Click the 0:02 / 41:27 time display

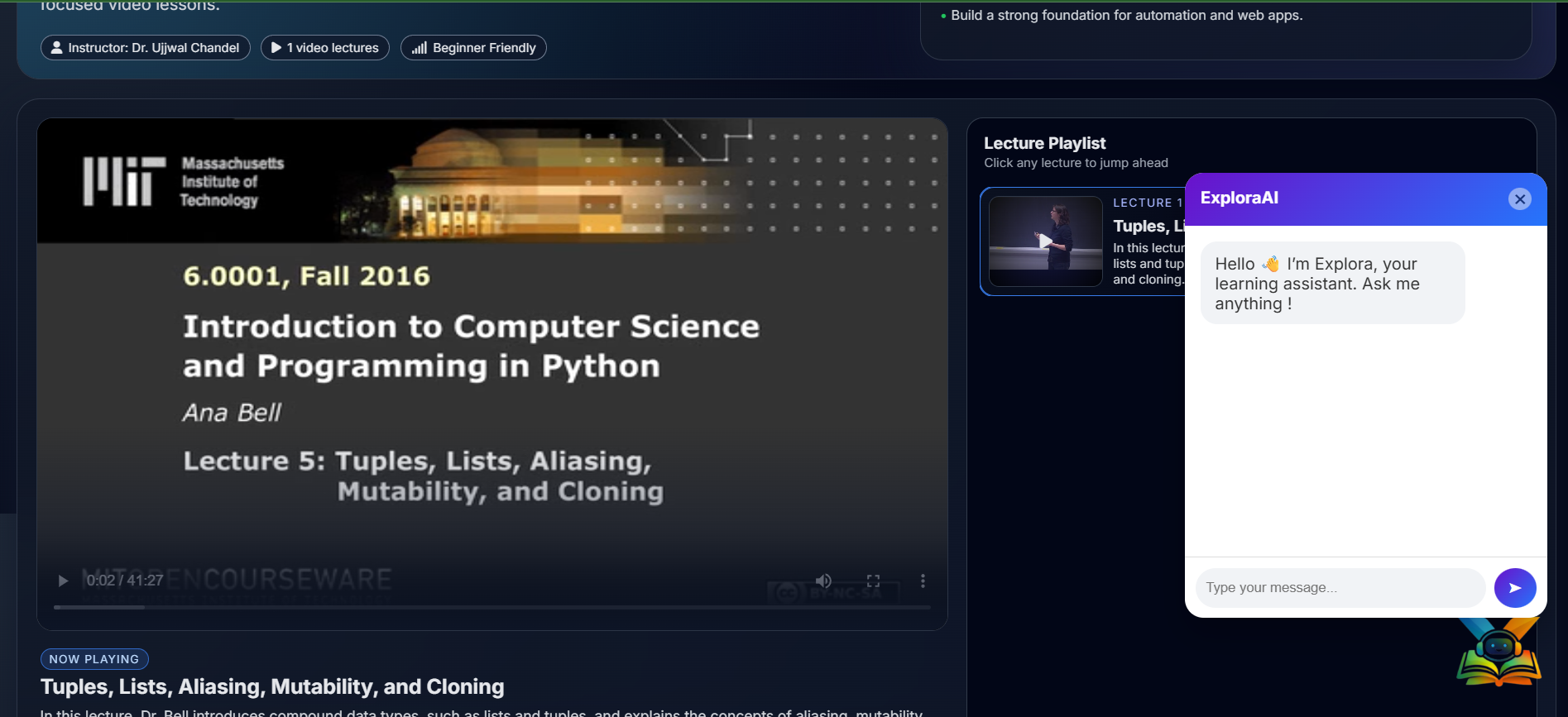tap(125, 581)
